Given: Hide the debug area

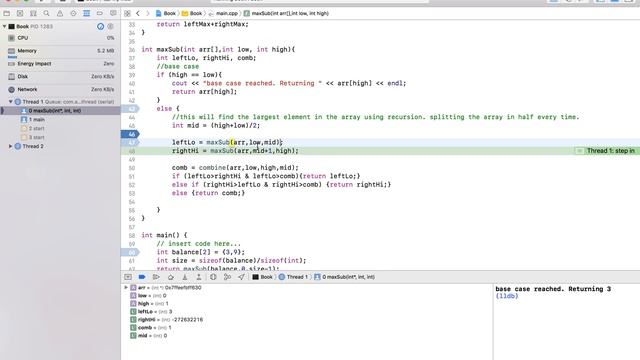Looking at the screenshot, I should point(128,277).
